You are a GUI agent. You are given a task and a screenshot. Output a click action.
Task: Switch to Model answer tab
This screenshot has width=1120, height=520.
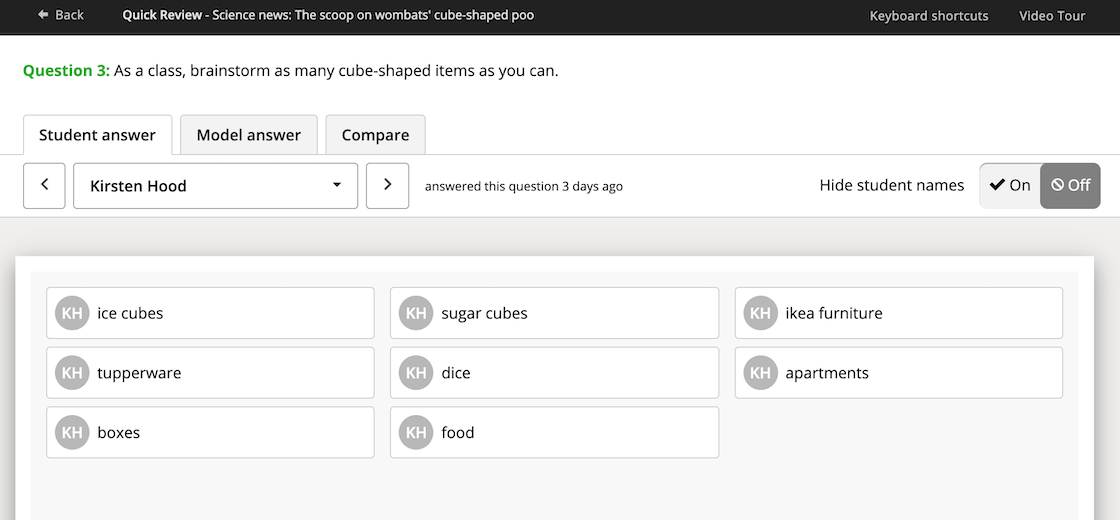[249, 135]
